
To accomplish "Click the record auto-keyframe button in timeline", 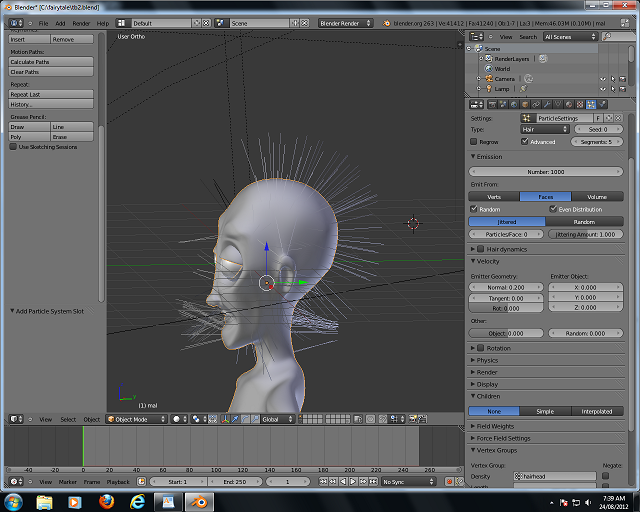I will tap(449, 482).
